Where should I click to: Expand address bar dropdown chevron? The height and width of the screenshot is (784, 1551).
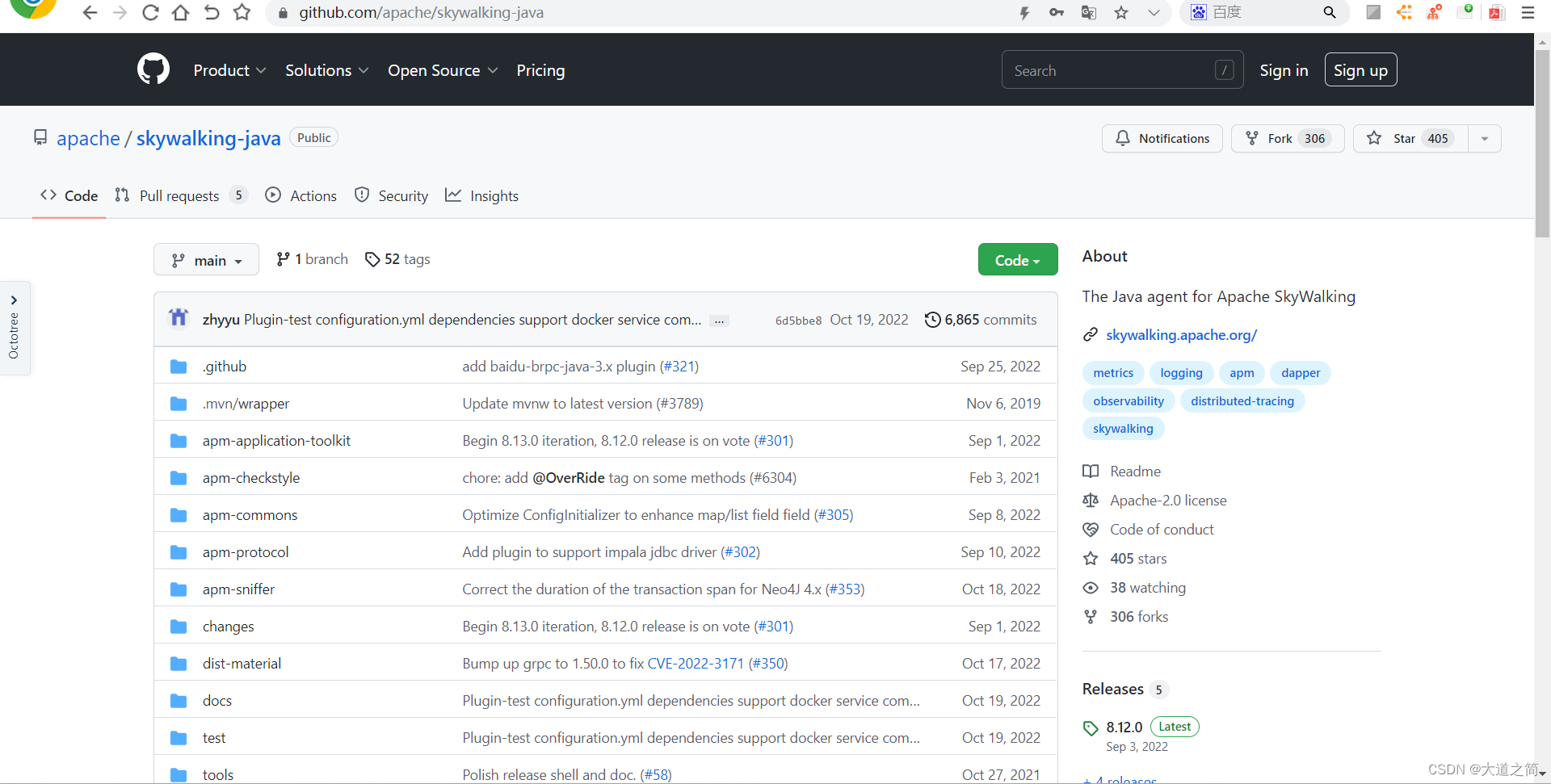pos(1154,13)
